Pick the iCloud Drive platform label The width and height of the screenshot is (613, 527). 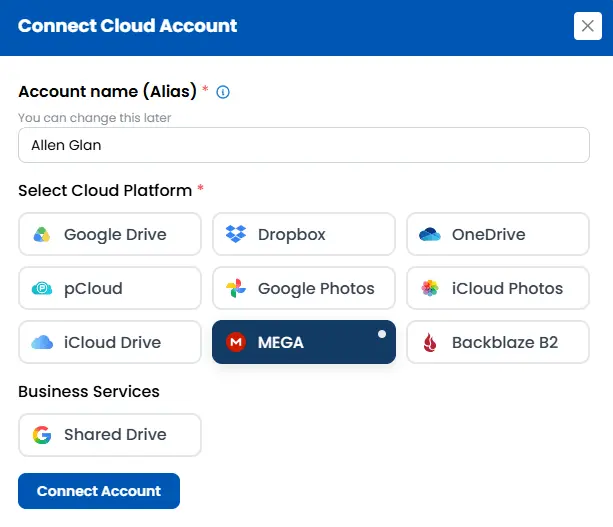[112, 342]
